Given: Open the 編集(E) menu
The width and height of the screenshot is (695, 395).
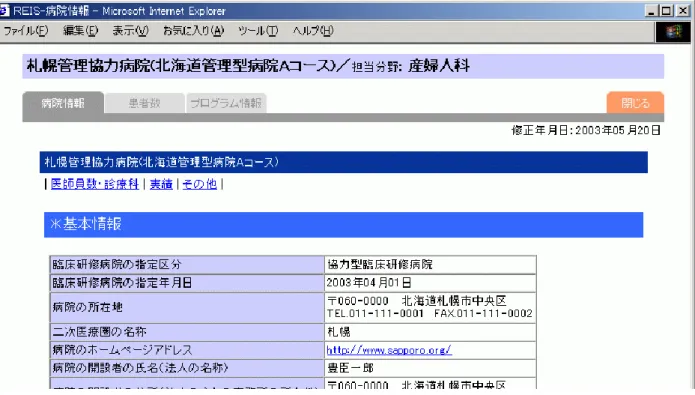Looking at the screenshot, I should click(80, 31).
